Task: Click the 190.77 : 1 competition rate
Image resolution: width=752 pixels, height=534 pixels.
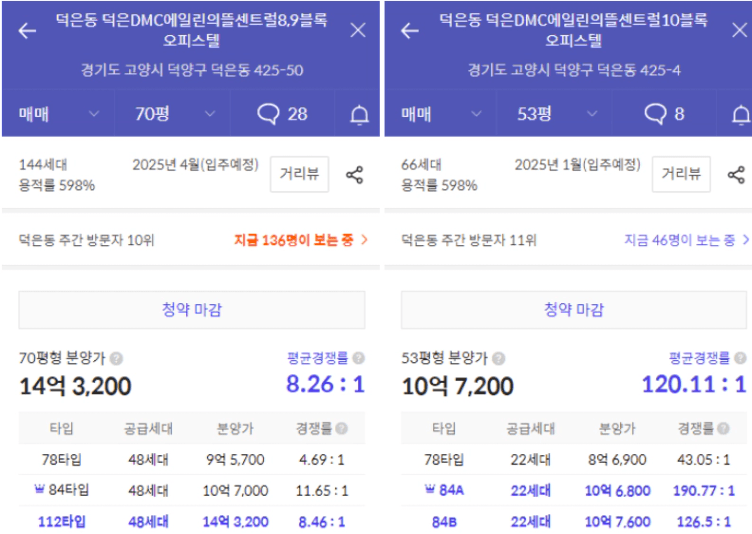Action: coord(704,490)
